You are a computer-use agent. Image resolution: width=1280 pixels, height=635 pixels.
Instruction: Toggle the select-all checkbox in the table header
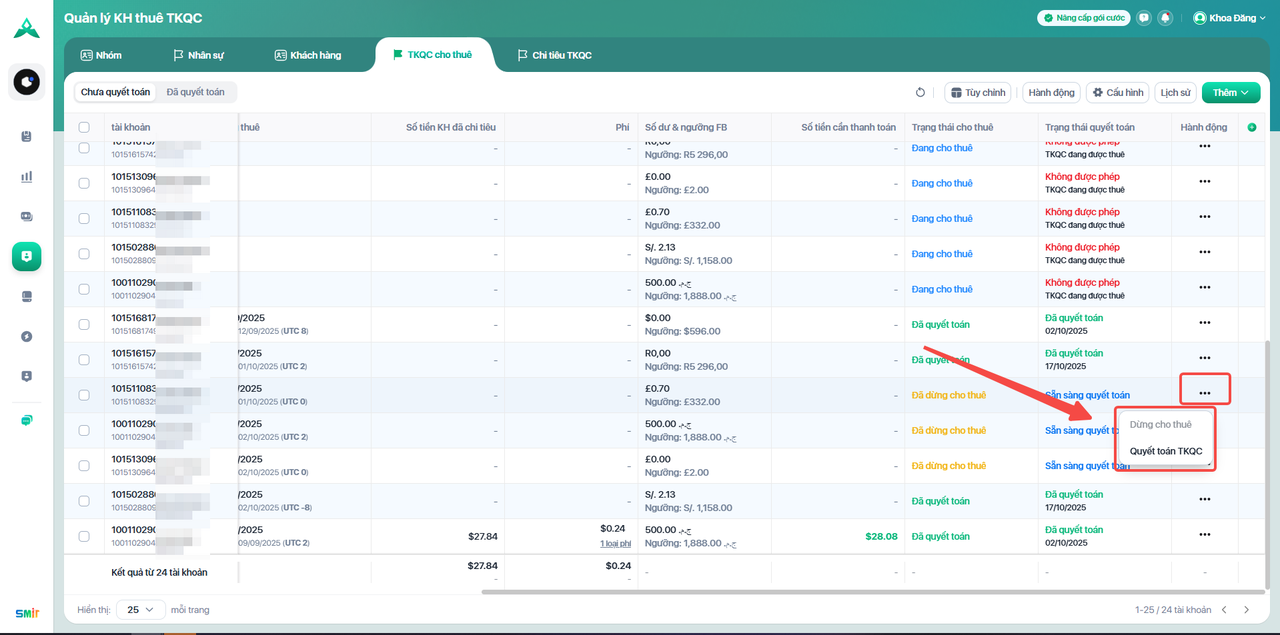pos(84,127)
